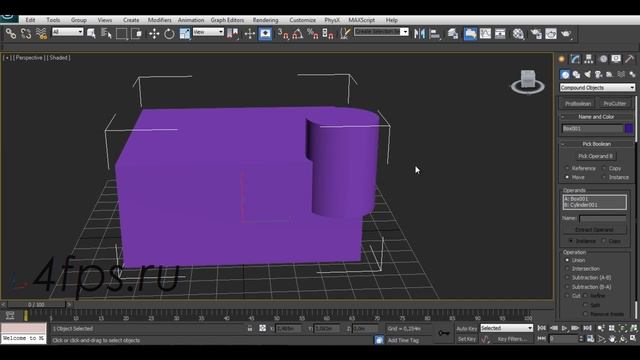Click the Align tool icon
640x360 pixels.
[435, 33]
